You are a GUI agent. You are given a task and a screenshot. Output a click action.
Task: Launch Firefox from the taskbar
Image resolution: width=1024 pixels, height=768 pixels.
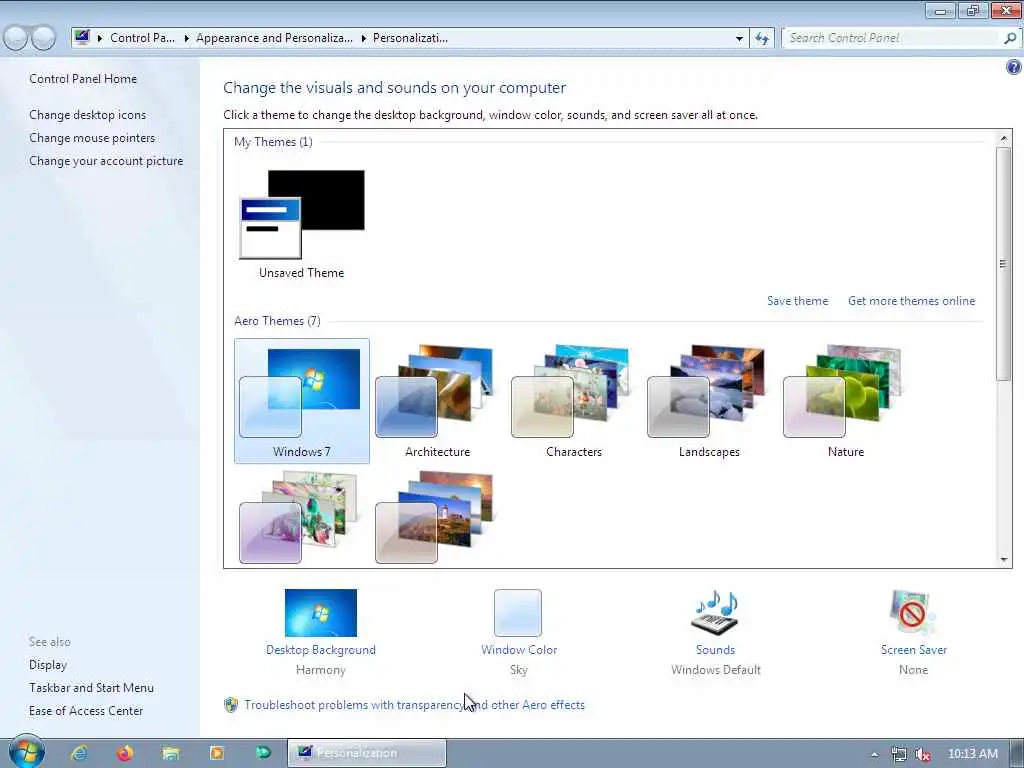pyautogui.click(x=125, y=753)
